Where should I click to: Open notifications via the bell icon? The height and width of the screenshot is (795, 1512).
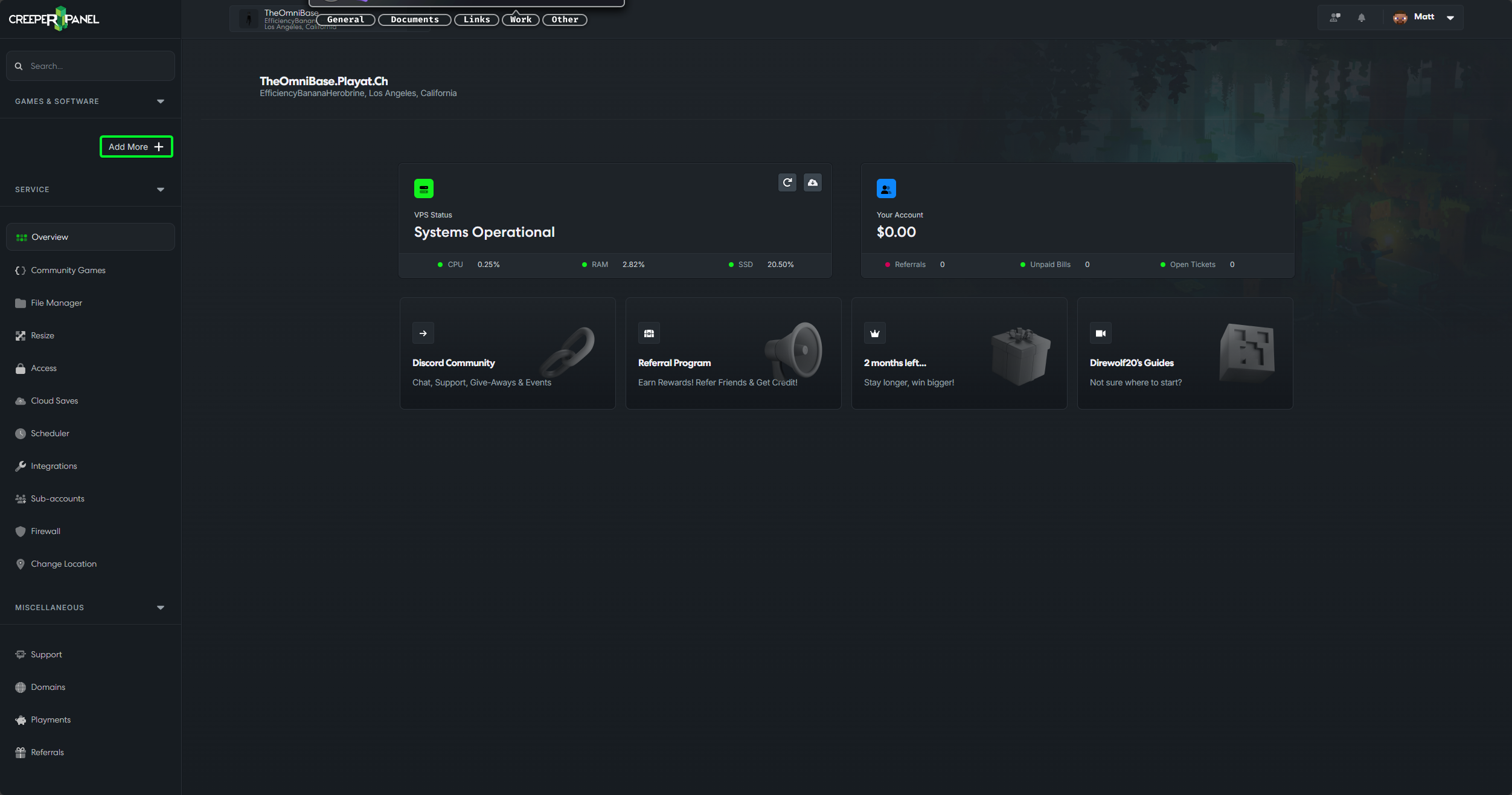pyautogui.click(x=1362, y=18)
